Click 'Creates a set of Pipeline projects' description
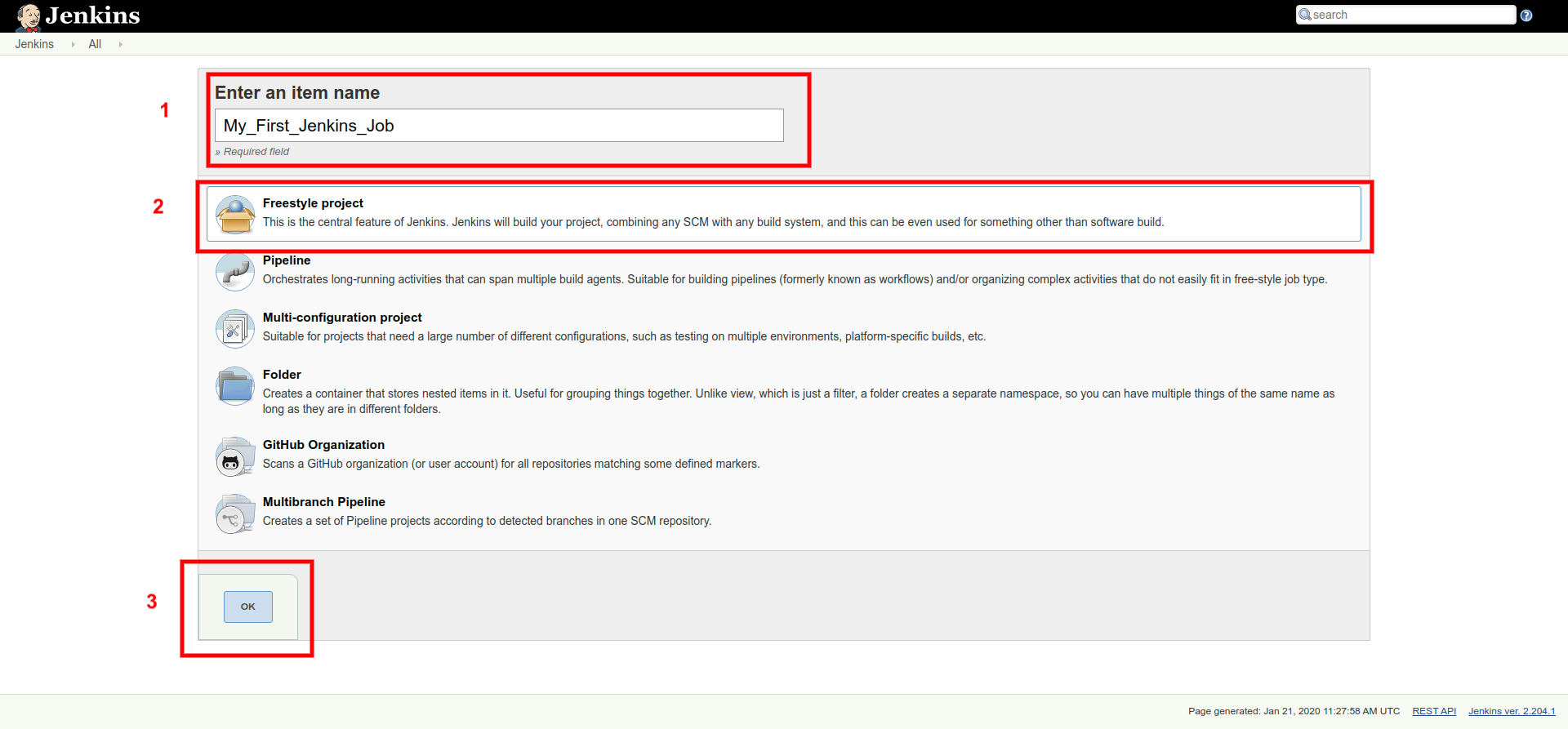1568x729 pixels. (487, 521)
